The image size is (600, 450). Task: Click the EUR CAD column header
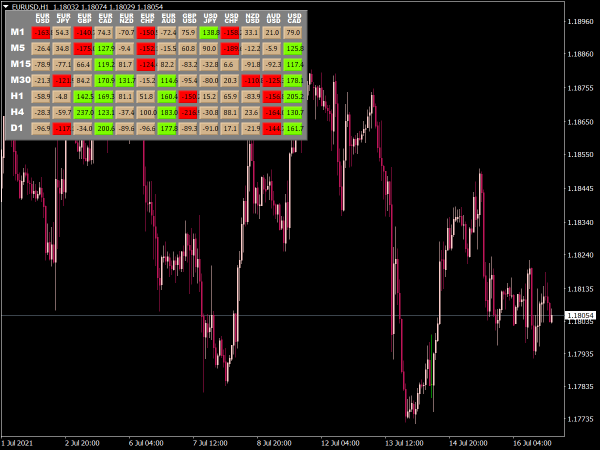(106, 18)
